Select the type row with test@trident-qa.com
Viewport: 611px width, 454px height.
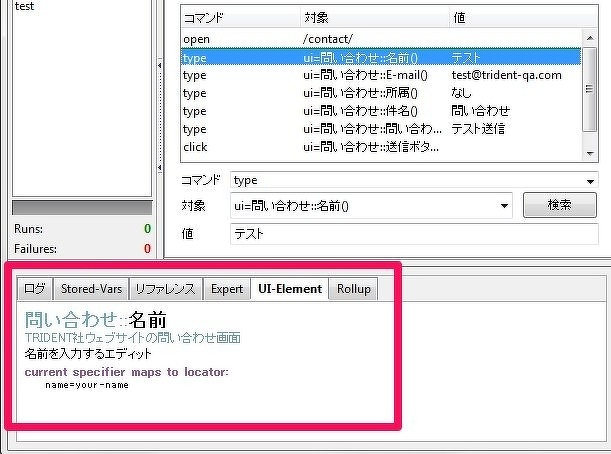click(380, 75)
